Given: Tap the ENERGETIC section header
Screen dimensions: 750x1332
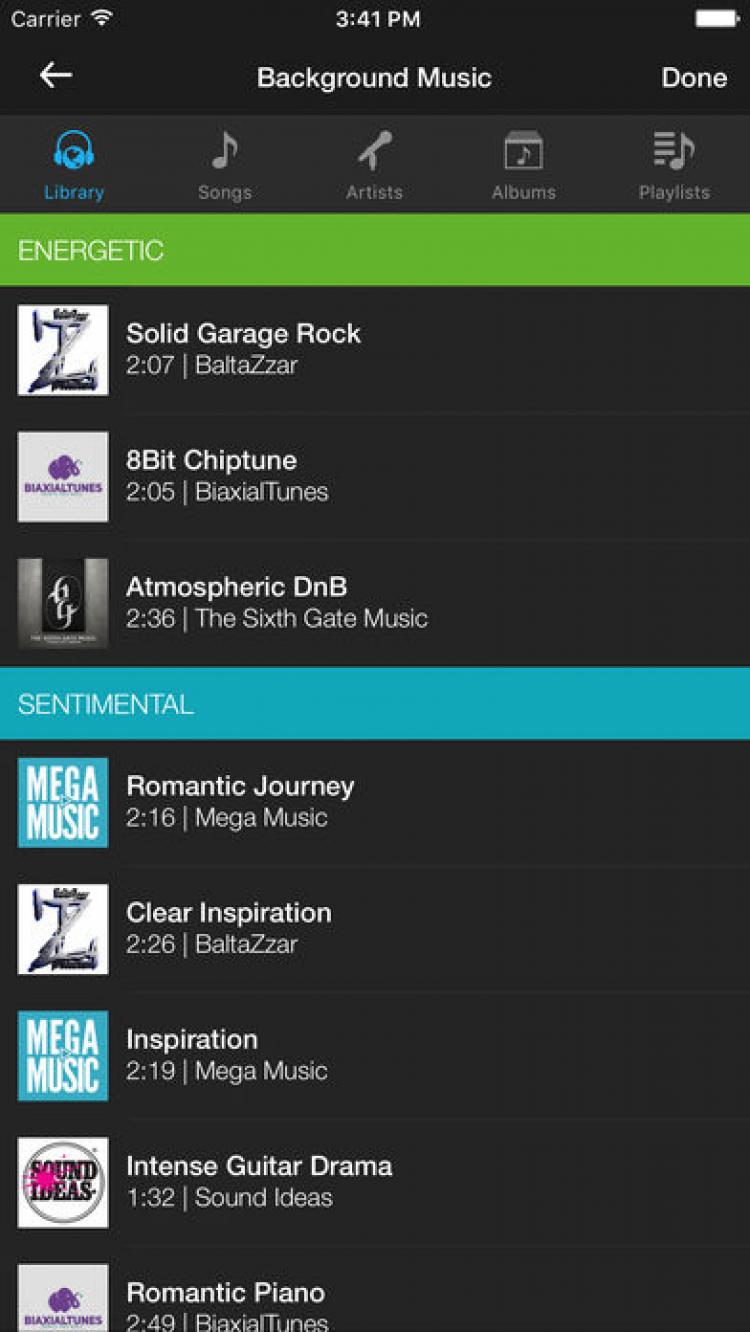Looking at the screenshot, I should tap(375, 250).
